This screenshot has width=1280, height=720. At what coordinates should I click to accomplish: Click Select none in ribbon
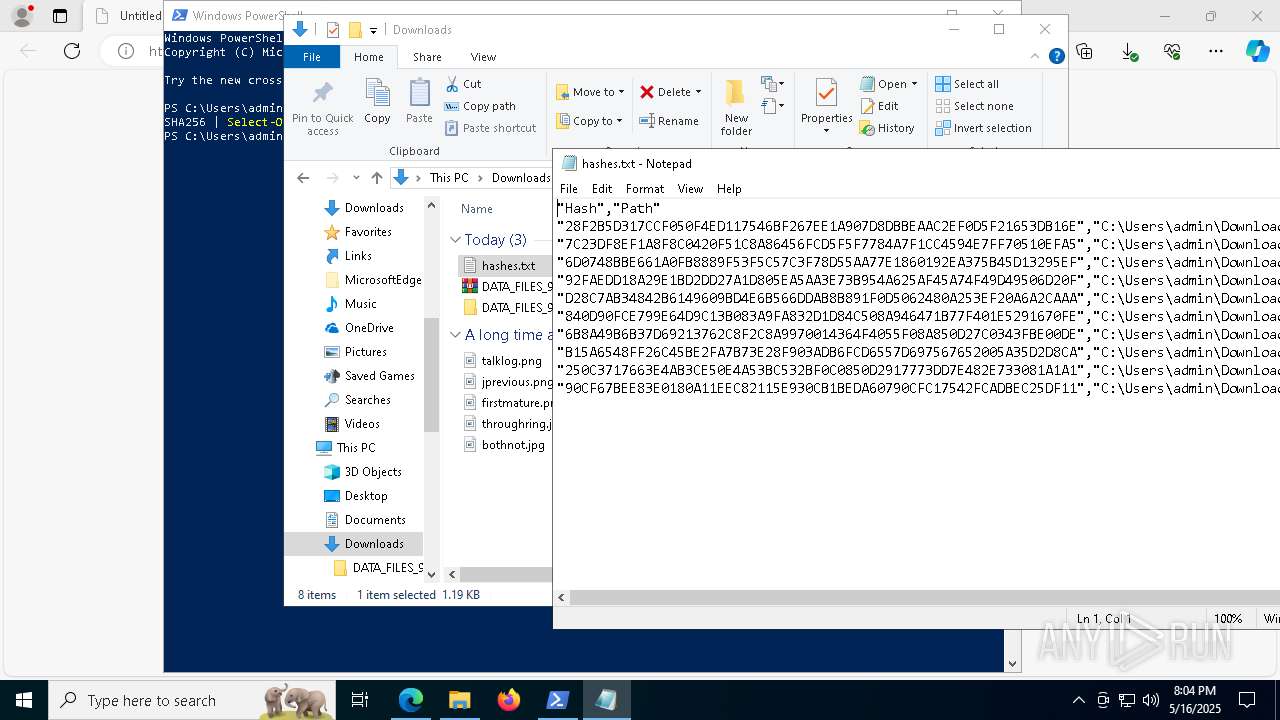coord(974,106)
